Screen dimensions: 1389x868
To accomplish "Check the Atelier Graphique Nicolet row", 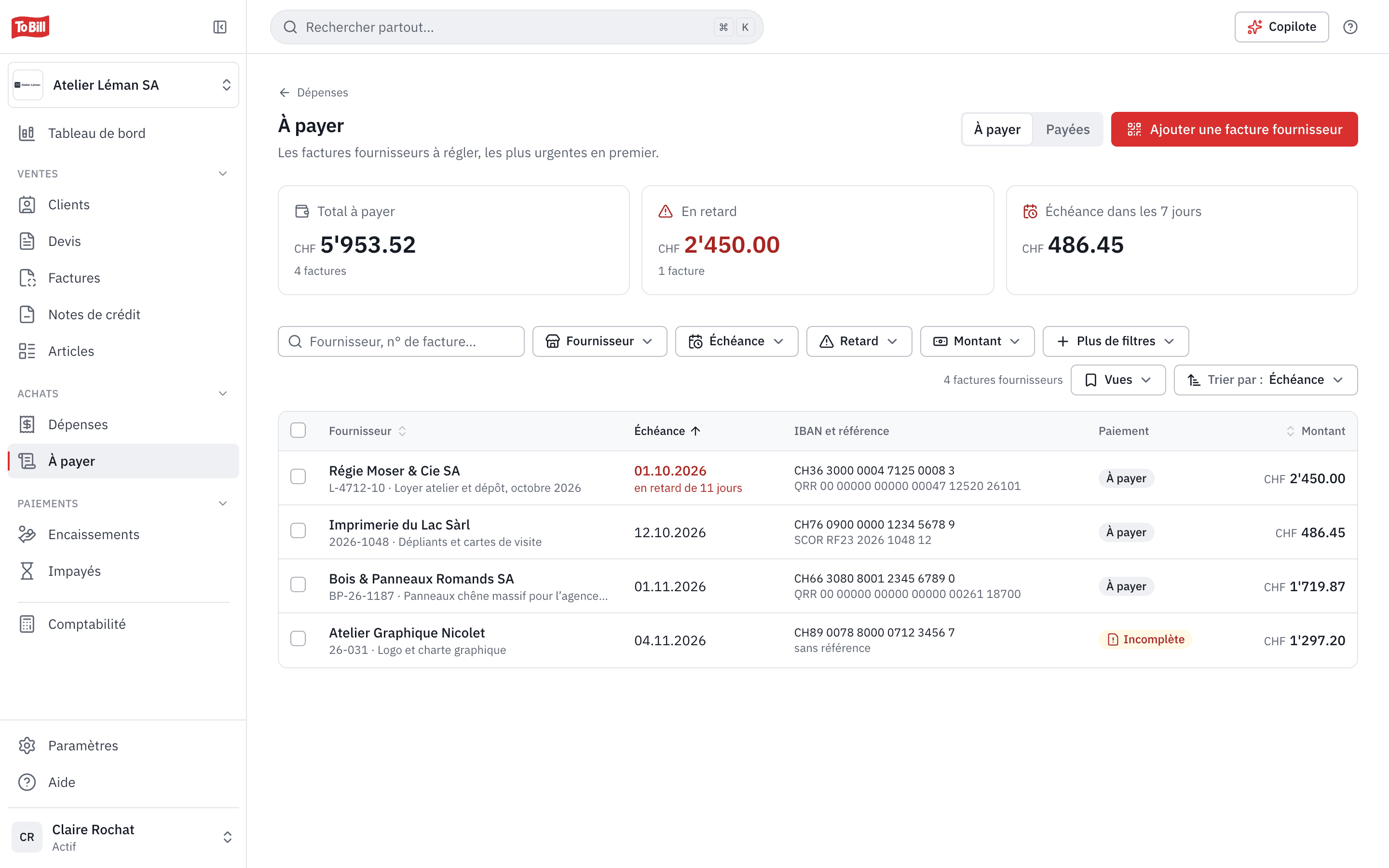I will point(298,638).
